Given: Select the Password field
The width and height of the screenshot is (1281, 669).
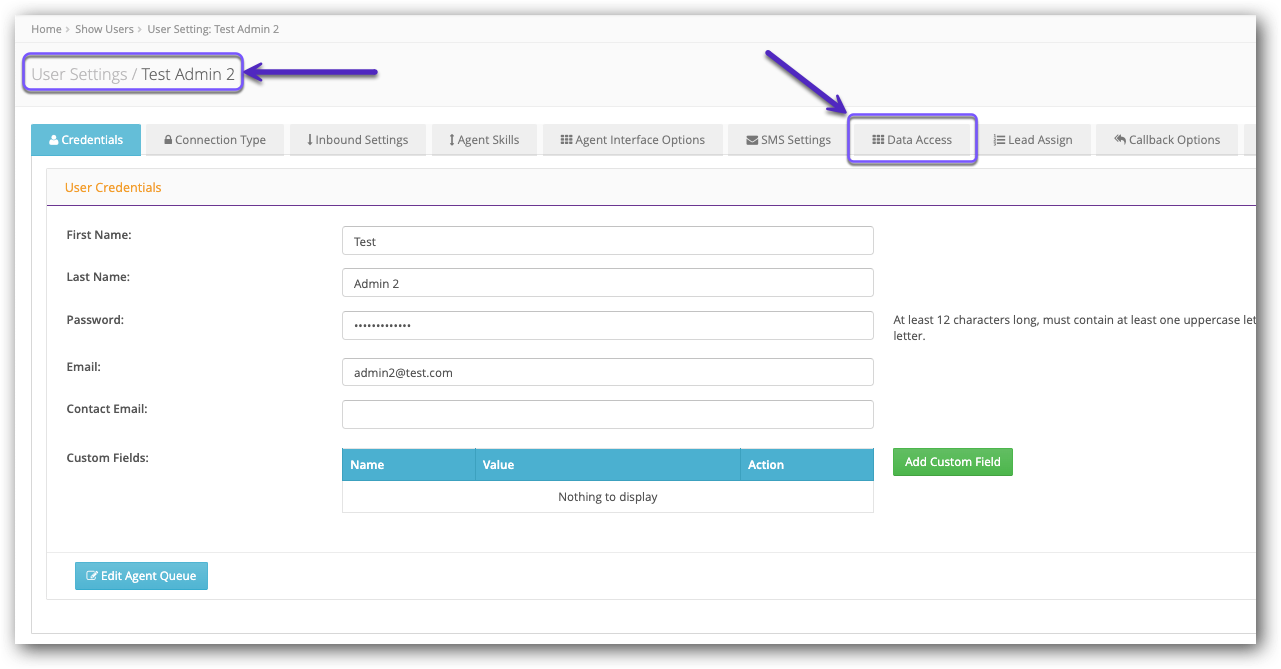Looking at the screenshot, I should [607, 325].
